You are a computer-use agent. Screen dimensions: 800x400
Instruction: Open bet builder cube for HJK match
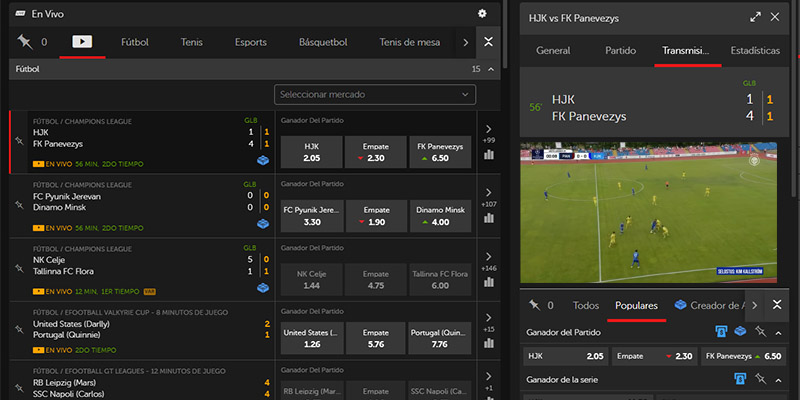point(263,161)
